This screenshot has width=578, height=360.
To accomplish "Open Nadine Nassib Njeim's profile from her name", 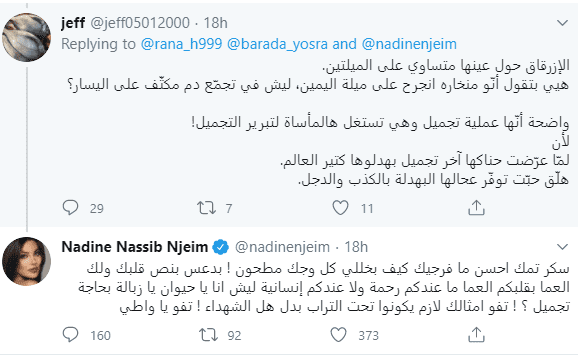I will click(x=135, y=247).
